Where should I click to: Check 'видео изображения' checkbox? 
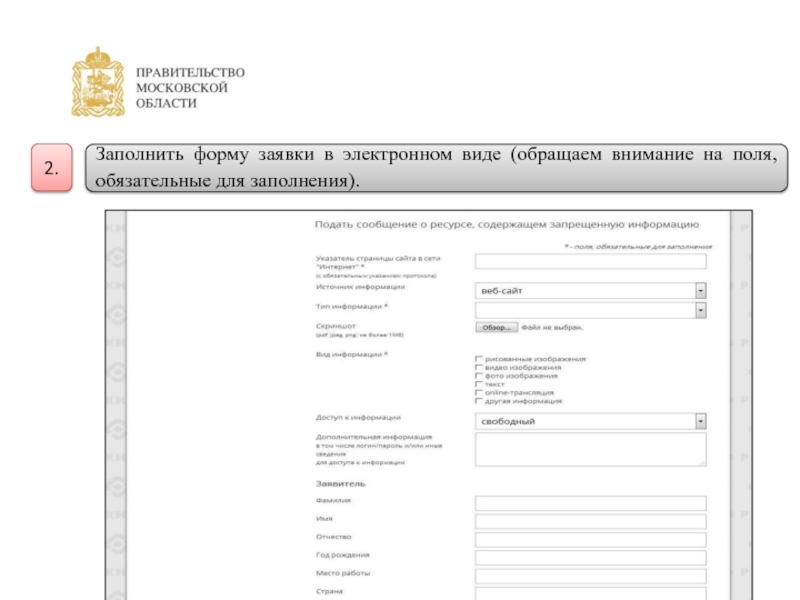click(x=479, y=367)
